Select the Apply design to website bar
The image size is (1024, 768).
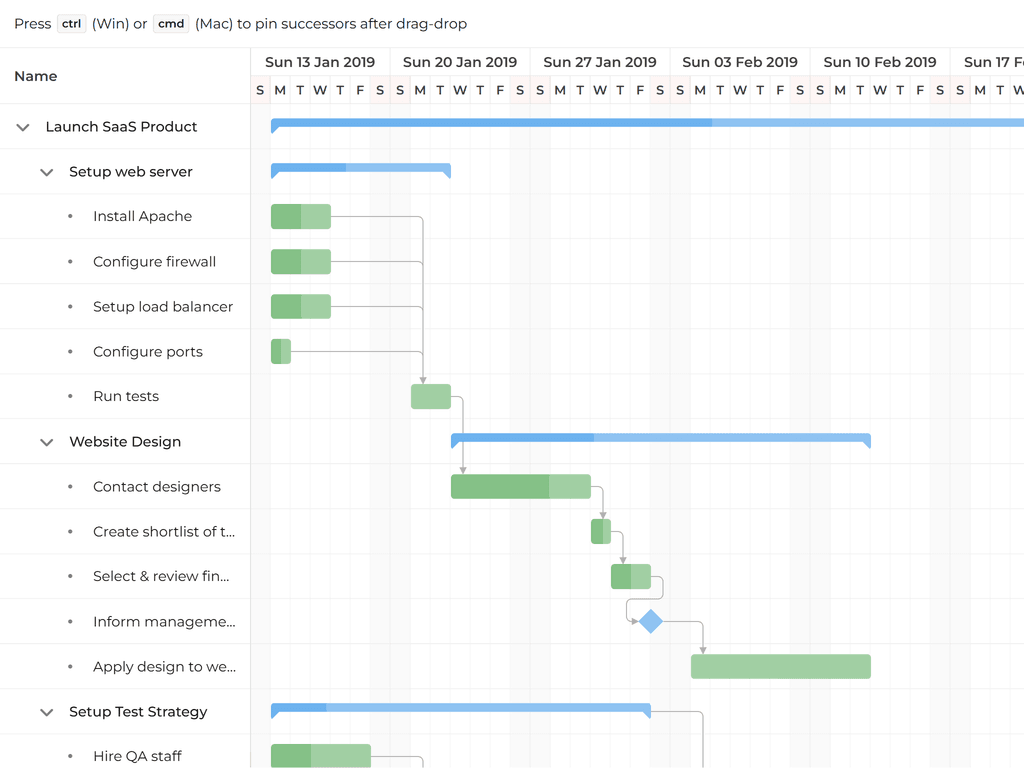point(780,667)
